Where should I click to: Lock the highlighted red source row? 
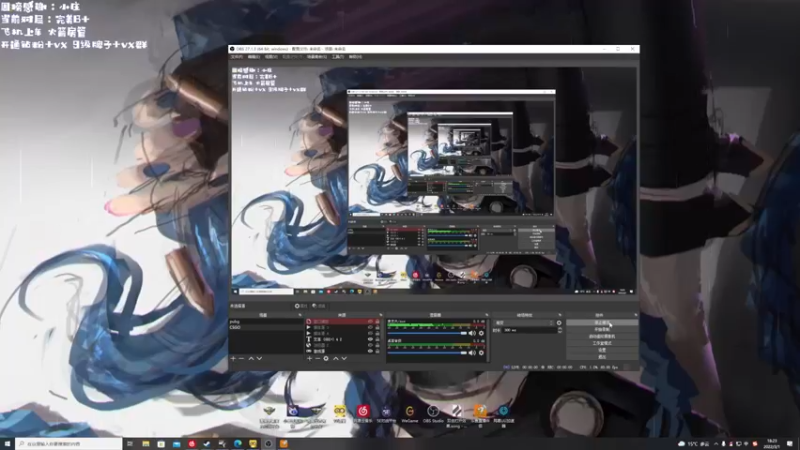coord(378,322)
